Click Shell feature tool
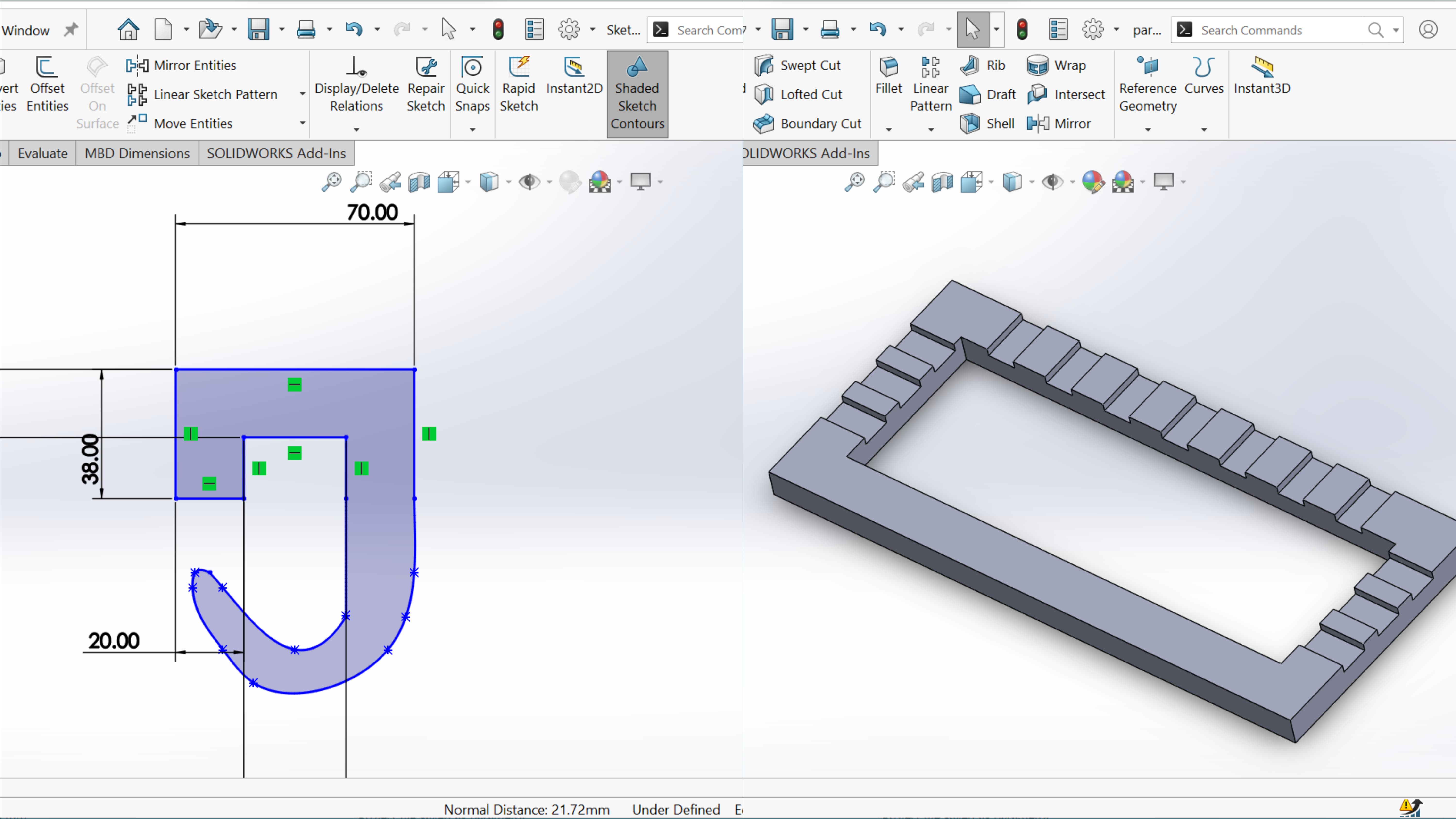This screenshot has height=819, width=1456. click(x=987, y=123)
